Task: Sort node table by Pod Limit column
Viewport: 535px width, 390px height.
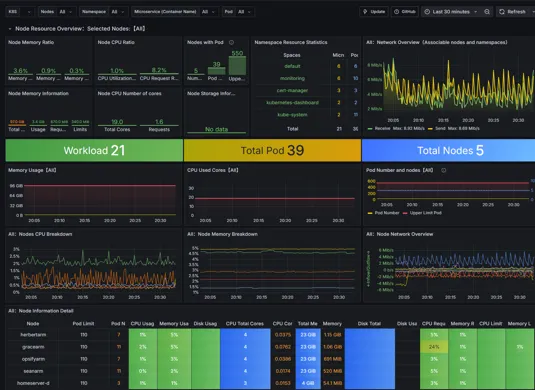Action: [x=83, y=323]
